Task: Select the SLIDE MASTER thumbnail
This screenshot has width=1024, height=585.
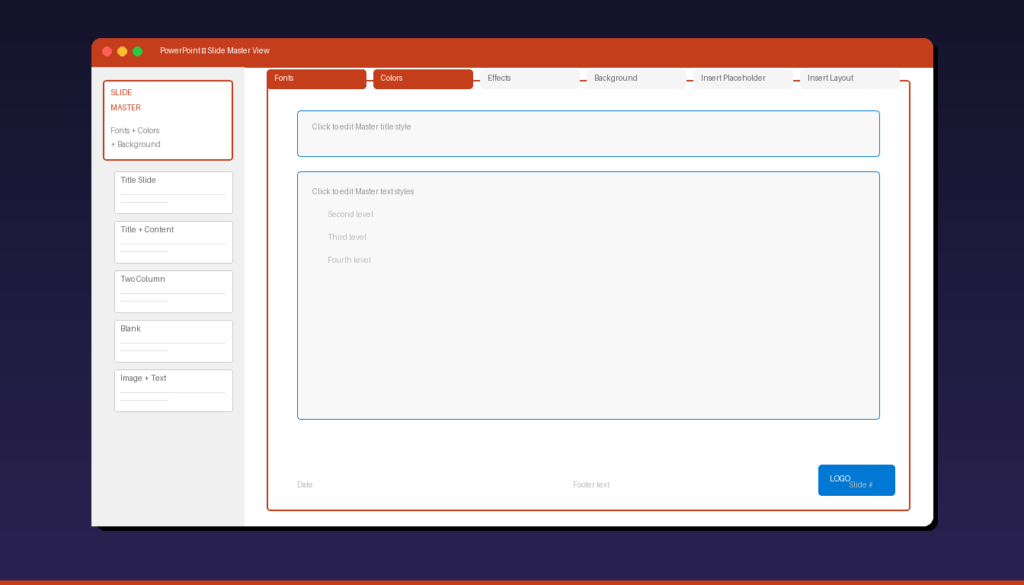Action: click(x=168, y=120)
